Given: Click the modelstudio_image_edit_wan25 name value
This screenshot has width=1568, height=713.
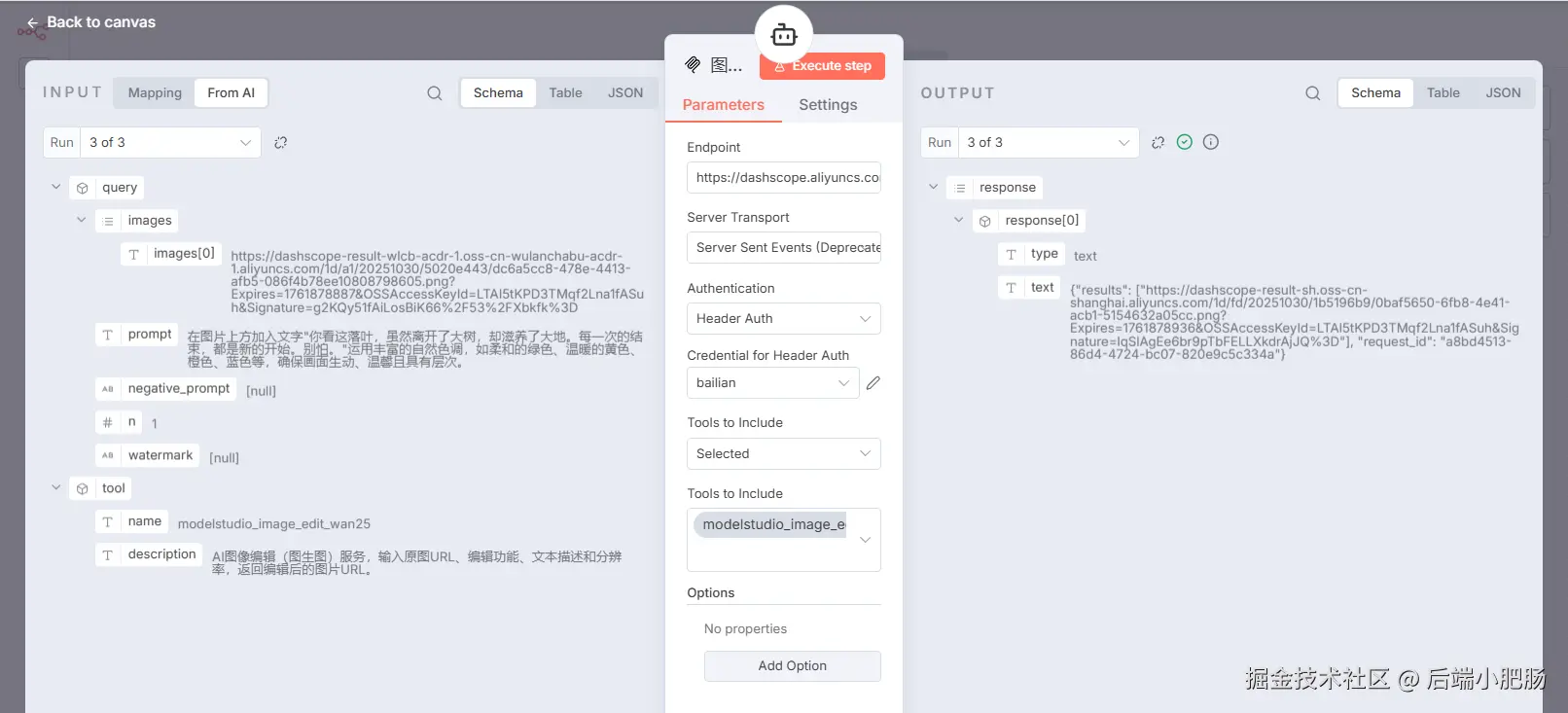Looking at the screenshot, I should tap(274, 524).
